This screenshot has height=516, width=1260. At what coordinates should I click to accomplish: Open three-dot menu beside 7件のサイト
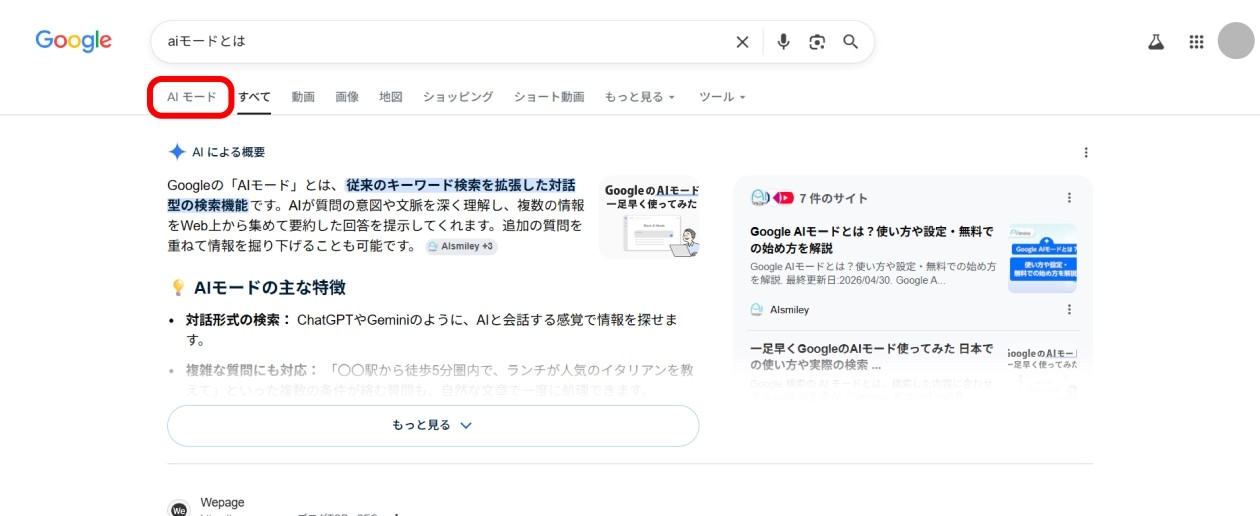(1069, 198)
